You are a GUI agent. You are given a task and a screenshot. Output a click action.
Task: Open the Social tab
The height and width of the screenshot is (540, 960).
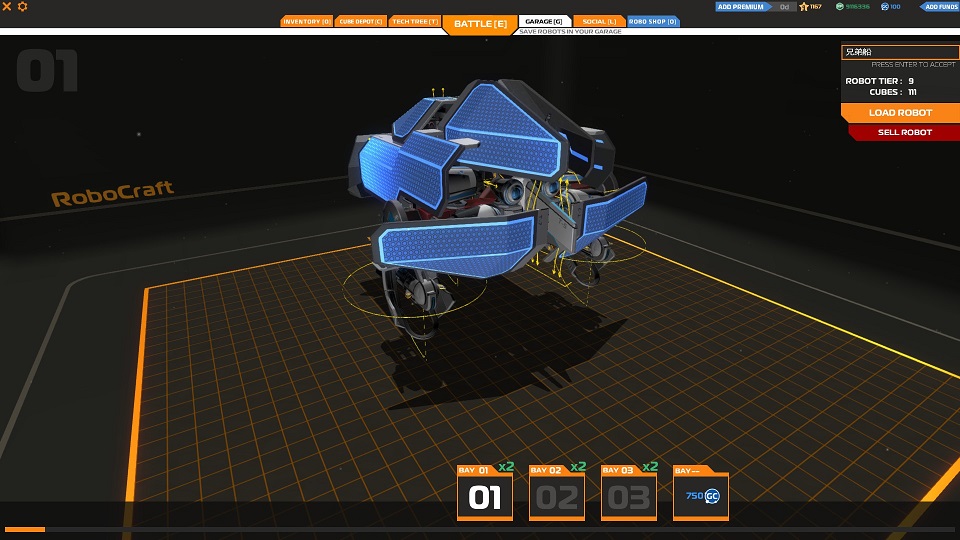[x=599, y=21]
